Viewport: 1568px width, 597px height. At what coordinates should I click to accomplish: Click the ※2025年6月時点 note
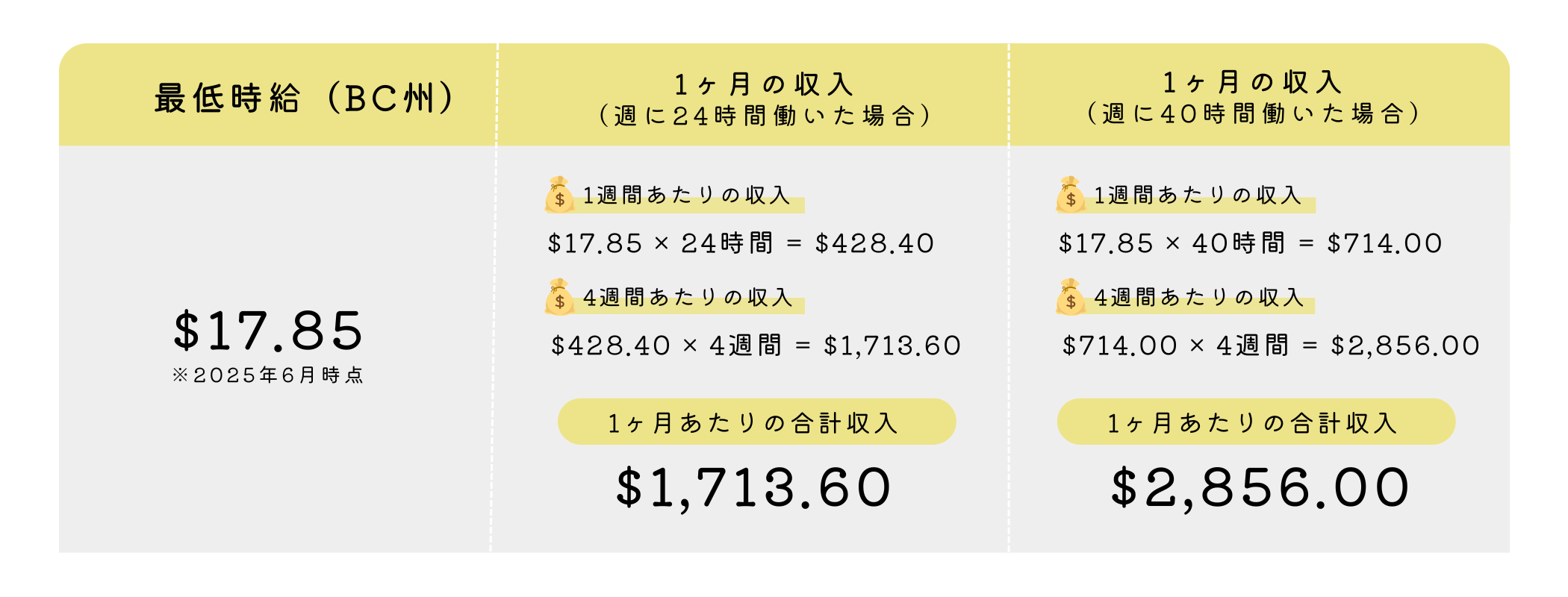click(268, 375)
